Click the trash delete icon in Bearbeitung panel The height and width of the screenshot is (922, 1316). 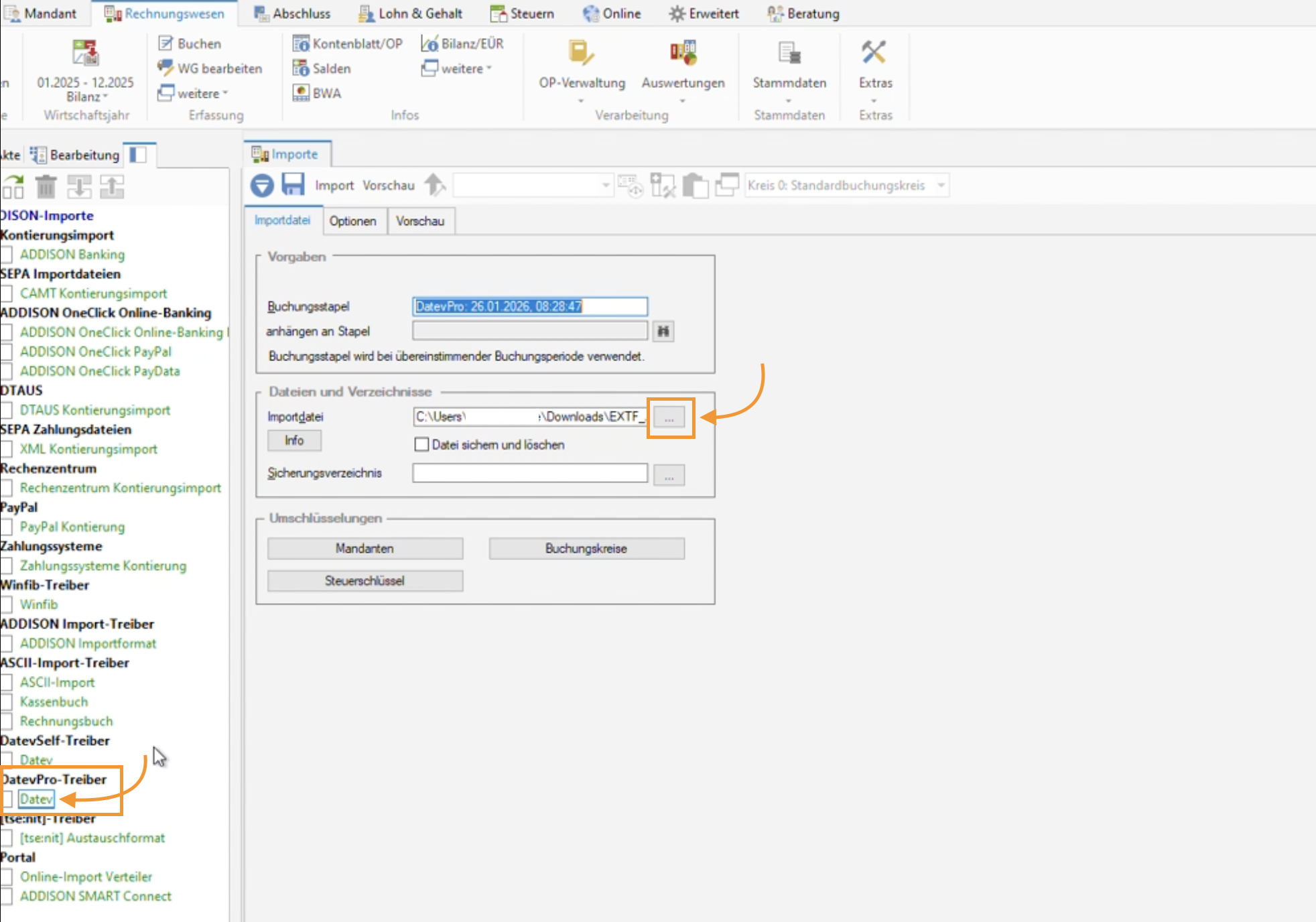point(46,187)
